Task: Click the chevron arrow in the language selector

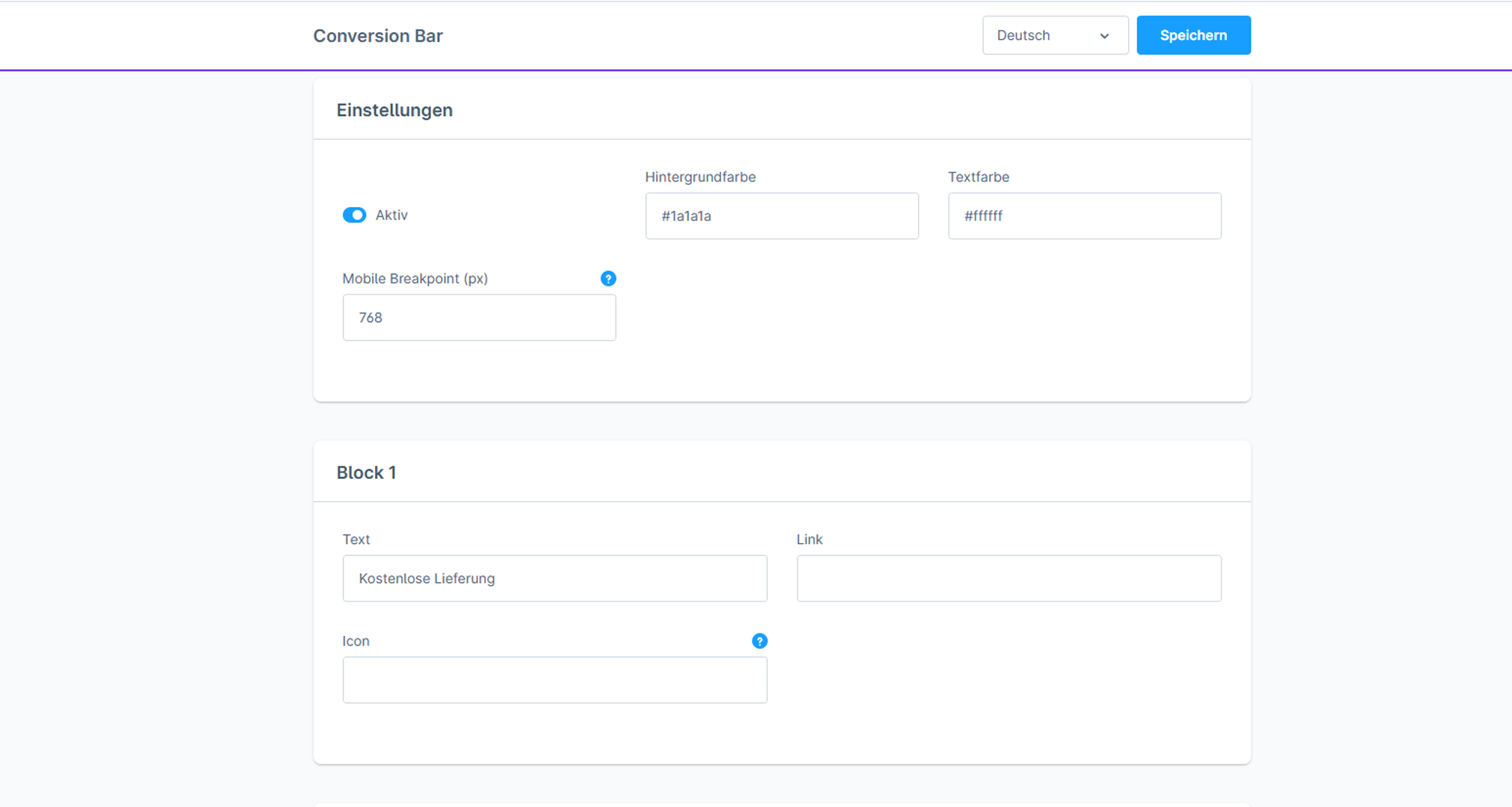Action: [x=1104, y=36]
